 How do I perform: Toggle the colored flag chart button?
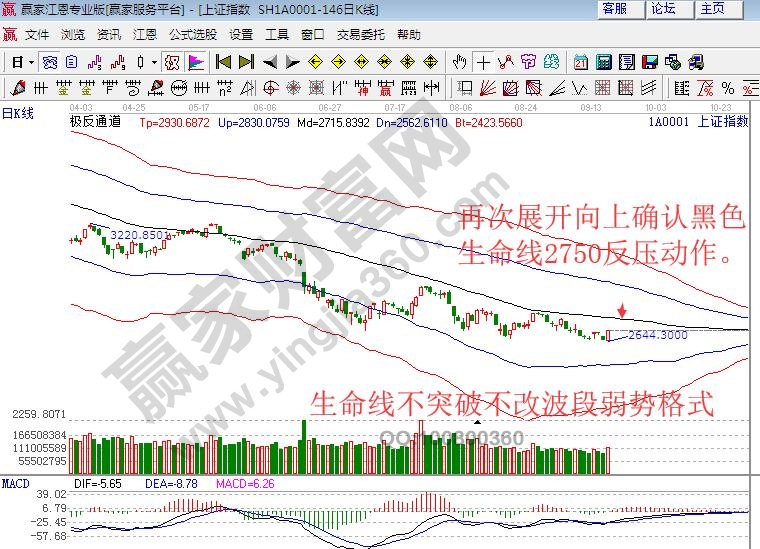pos(195,62)
